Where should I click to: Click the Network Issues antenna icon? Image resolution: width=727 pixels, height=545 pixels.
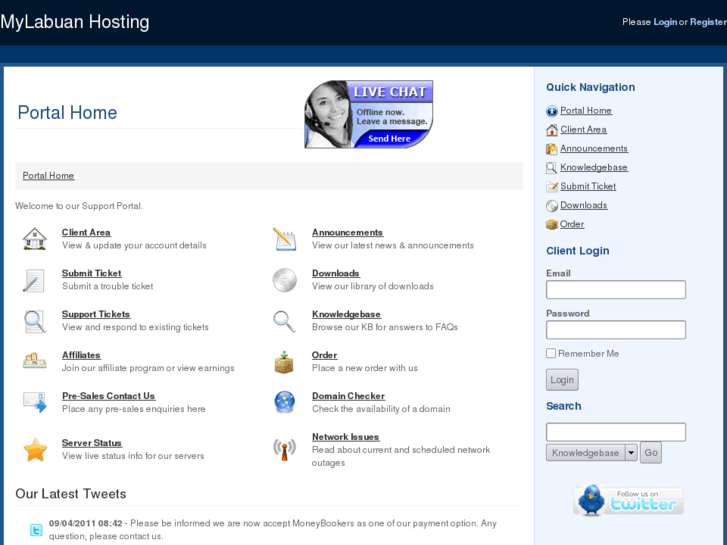(284, 449)
